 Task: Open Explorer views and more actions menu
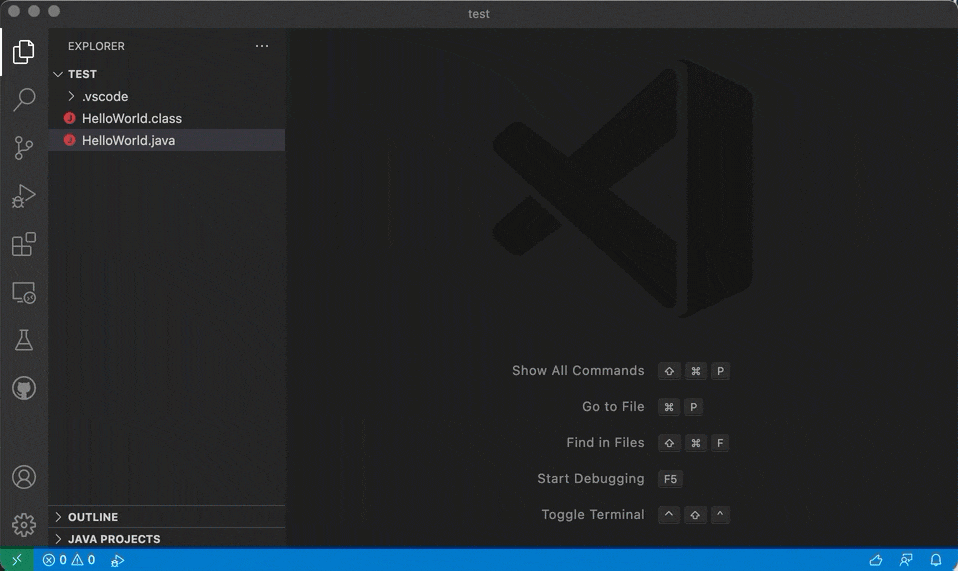click(262, 46)
